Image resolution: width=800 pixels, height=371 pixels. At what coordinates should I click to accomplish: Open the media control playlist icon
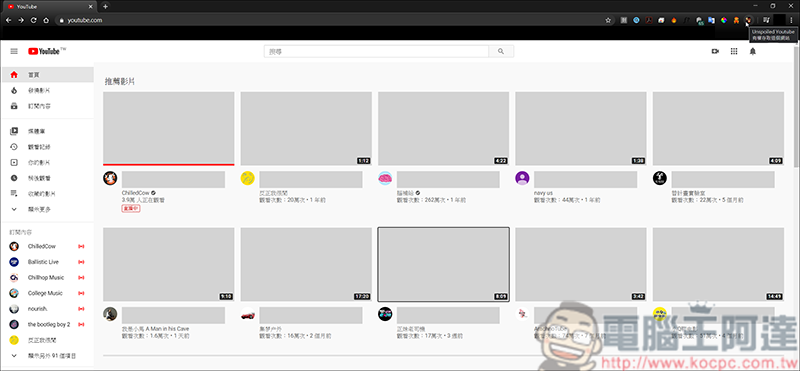pos(766,20)
